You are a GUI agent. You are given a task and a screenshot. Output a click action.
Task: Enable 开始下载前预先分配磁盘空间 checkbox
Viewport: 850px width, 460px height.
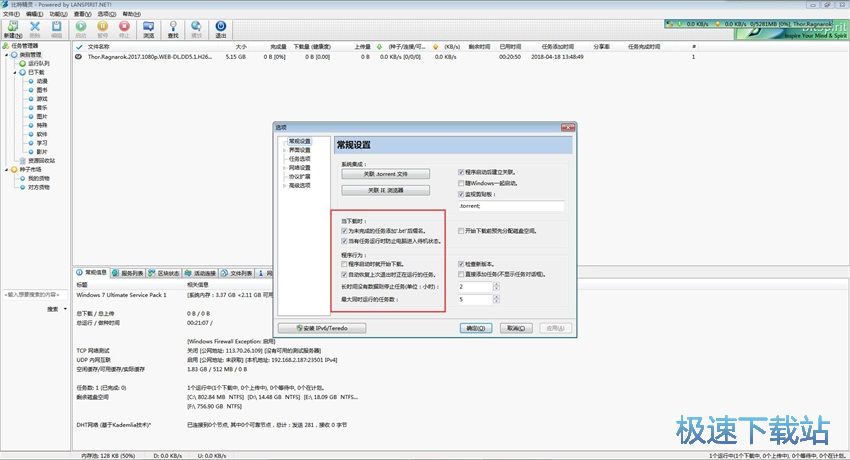461,231
